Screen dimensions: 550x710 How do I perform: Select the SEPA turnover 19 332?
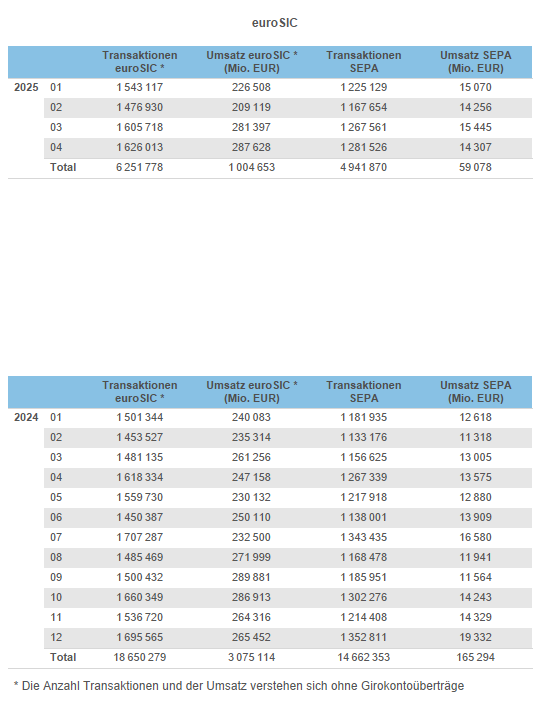pos(475,638)
